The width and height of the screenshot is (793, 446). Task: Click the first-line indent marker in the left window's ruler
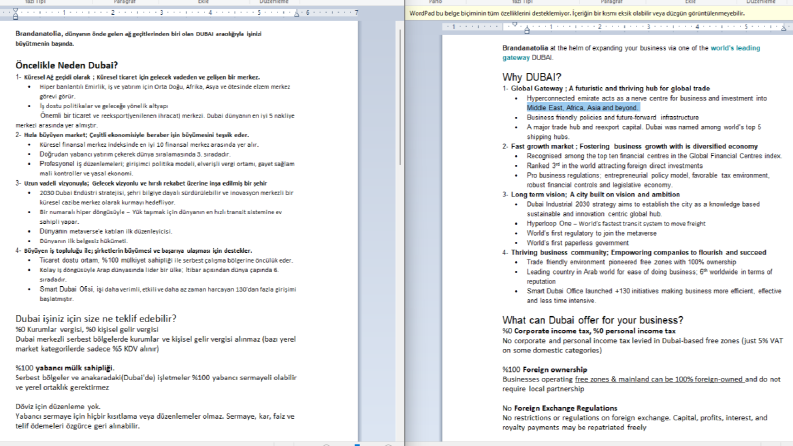click(x=15, y=10)
